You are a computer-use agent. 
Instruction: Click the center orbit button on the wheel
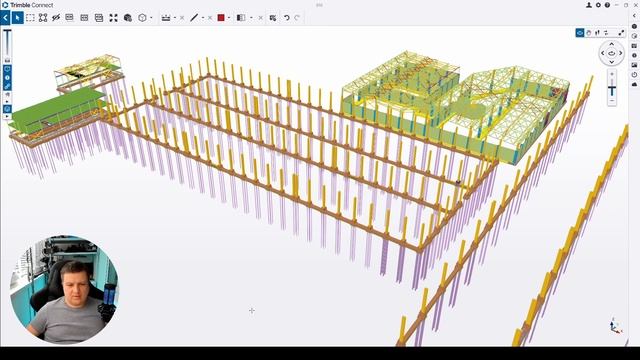[611, 53]
